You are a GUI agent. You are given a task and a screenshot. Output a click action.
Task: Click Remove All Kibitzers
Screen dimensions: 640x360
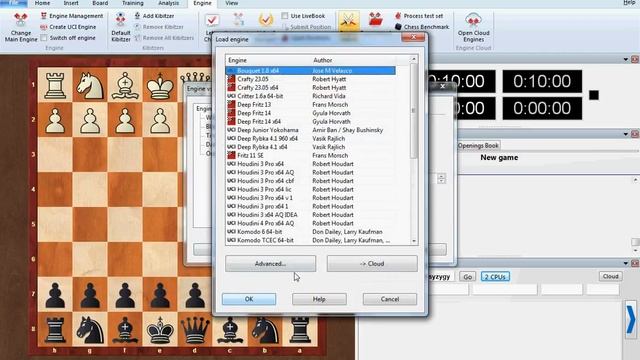[x=164, y=38]
